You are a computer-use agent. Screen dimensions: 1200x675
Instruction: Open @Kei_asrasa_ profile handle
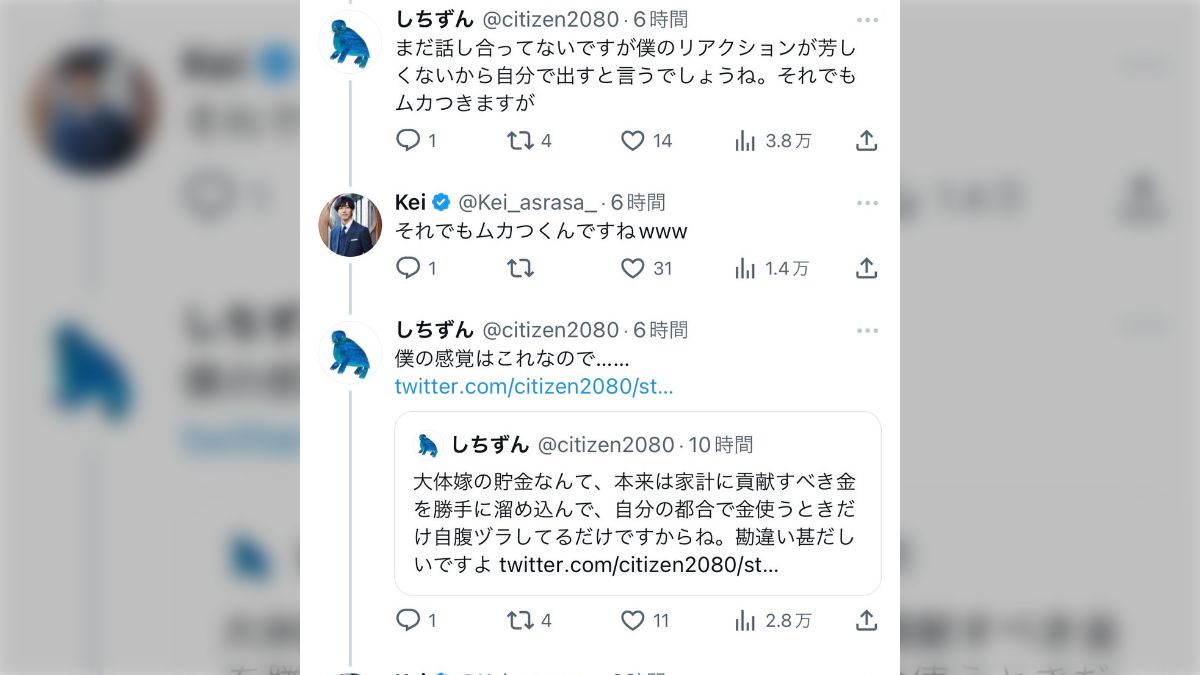pos(527,203)
